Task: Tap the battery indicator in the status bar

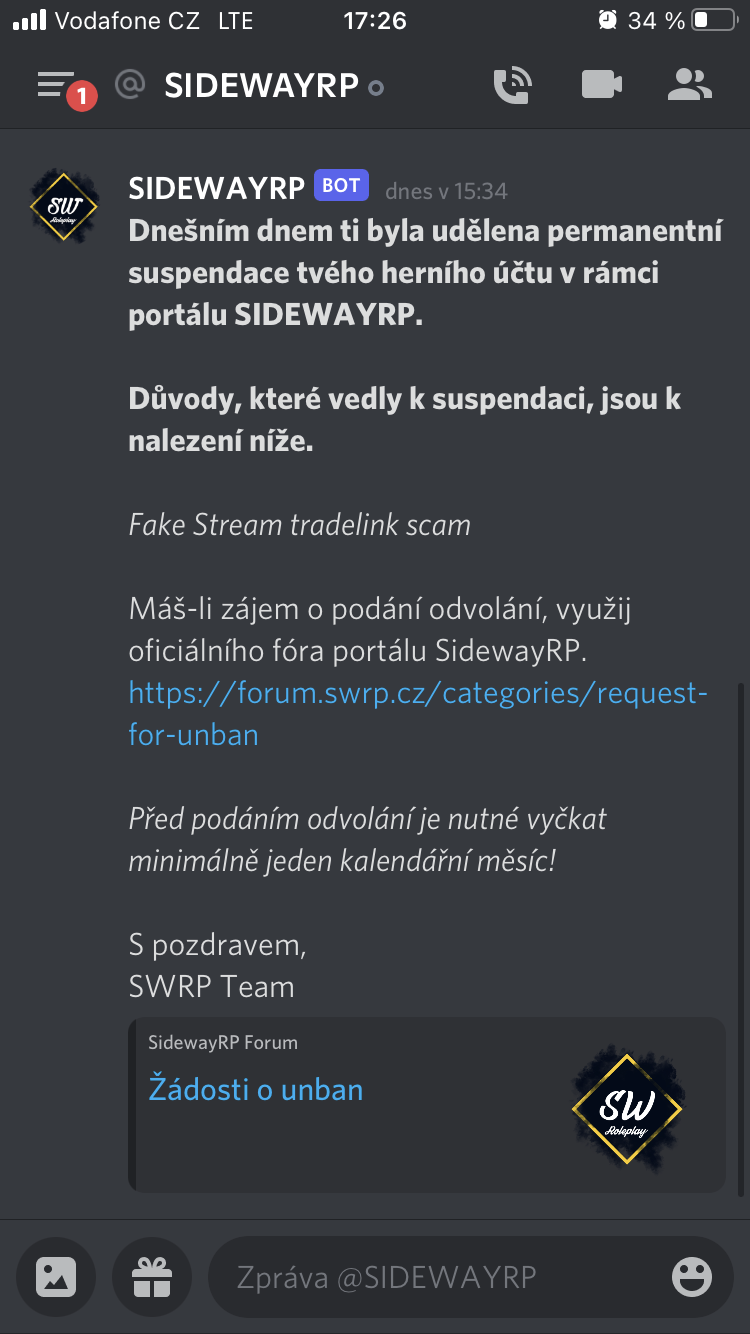Action: tap(714, 21)
